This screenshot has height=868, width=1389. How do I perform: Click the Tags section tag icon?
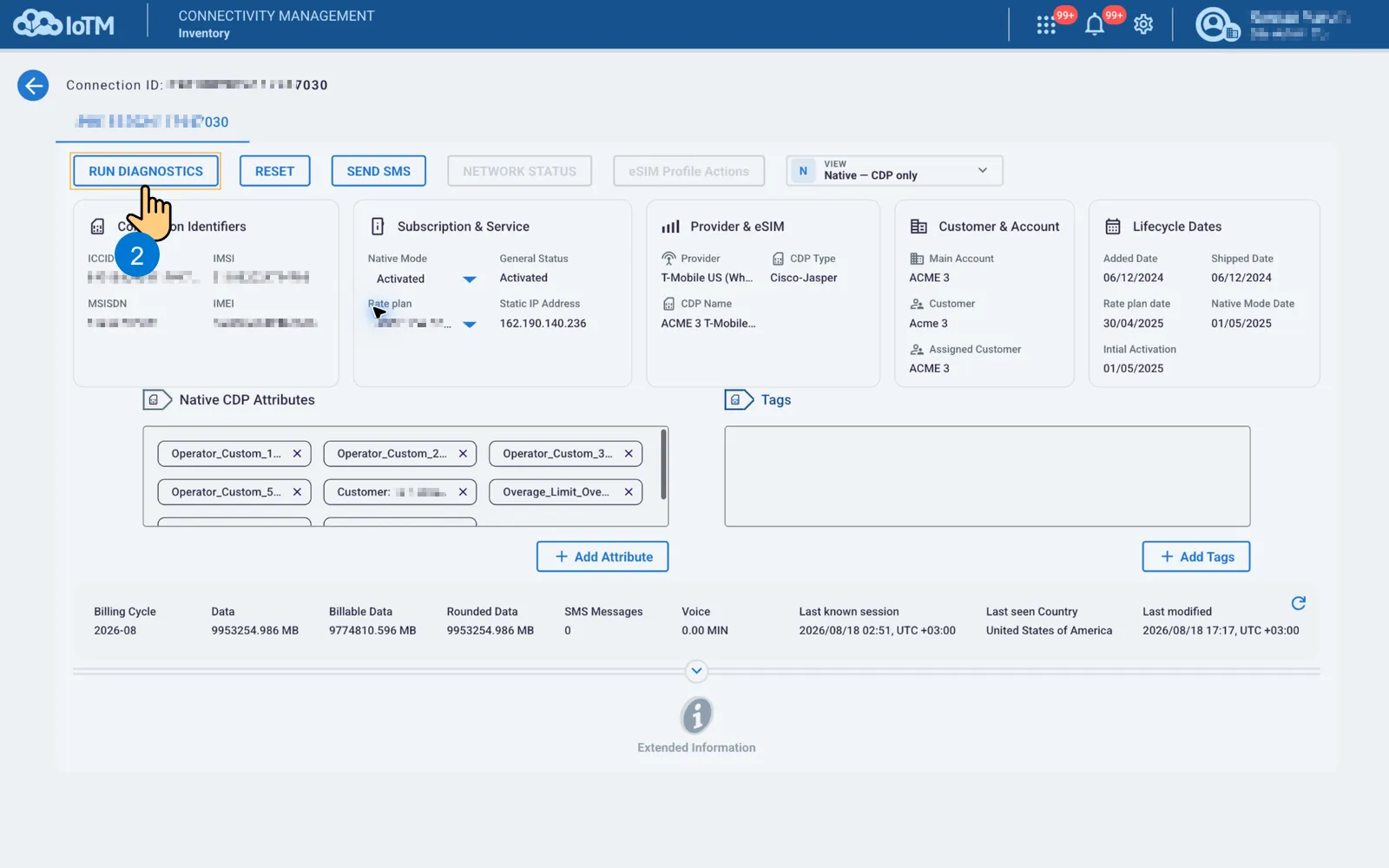click(739, 400)
